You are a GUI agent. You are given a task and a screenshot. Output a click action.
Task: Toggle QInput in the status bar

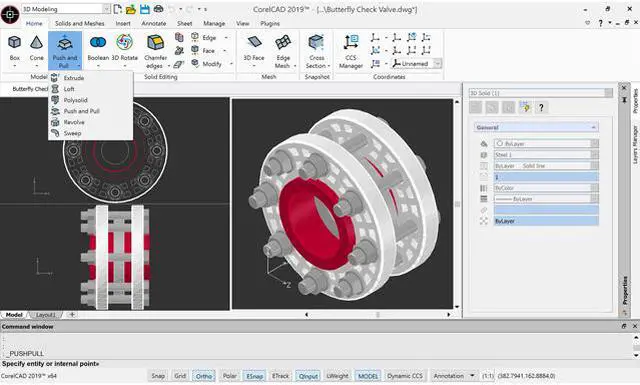tap(308, 376)
